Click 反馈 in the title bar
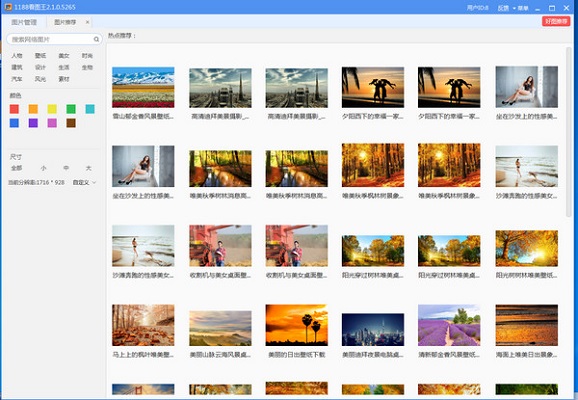The image size is (578, 400). [x=503, y=8]
